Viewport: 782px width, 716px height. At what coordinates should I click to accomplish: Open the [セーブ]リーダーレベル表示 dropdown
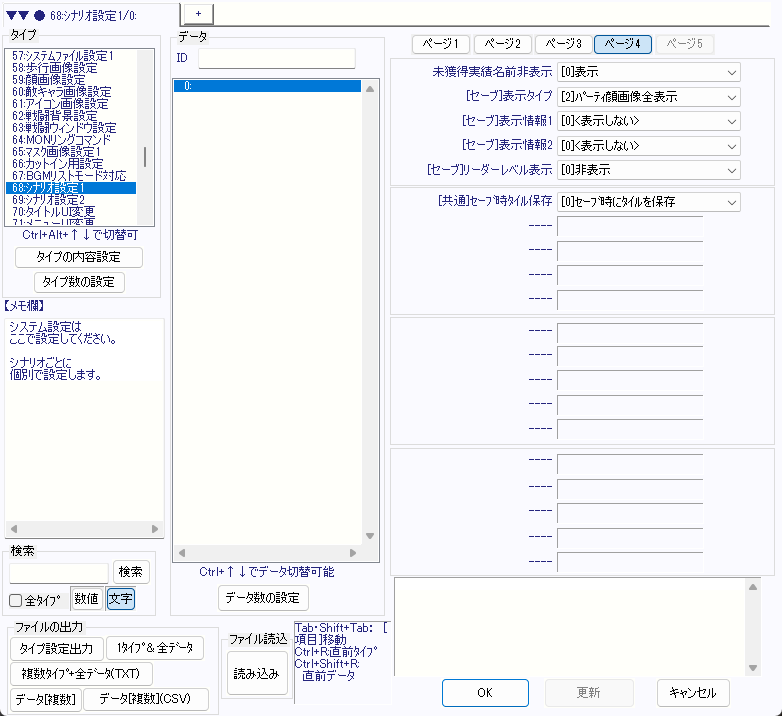pos(648,170)
